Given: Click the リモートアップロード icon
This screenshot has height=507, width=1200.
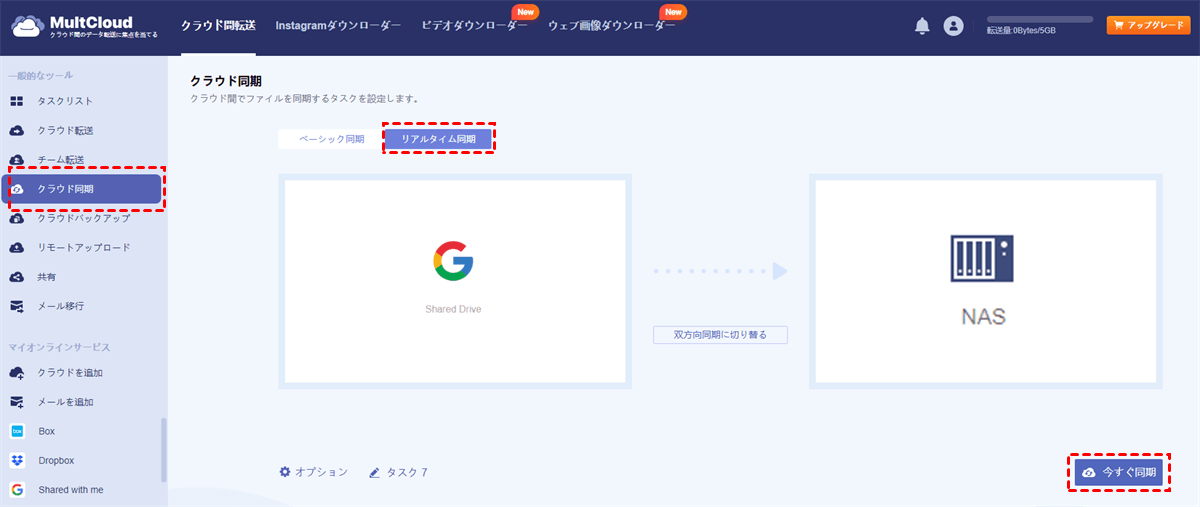Looking at the screenshot, I should click(17, 247).
